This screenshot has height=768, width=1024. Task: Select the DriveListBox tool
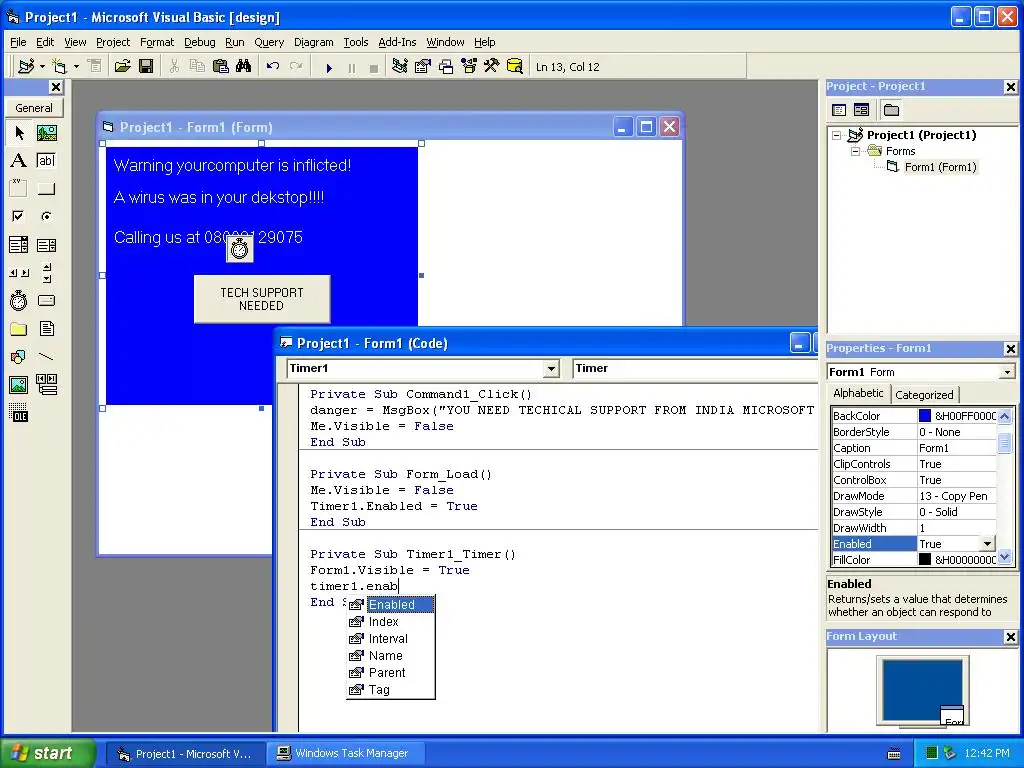46,300
